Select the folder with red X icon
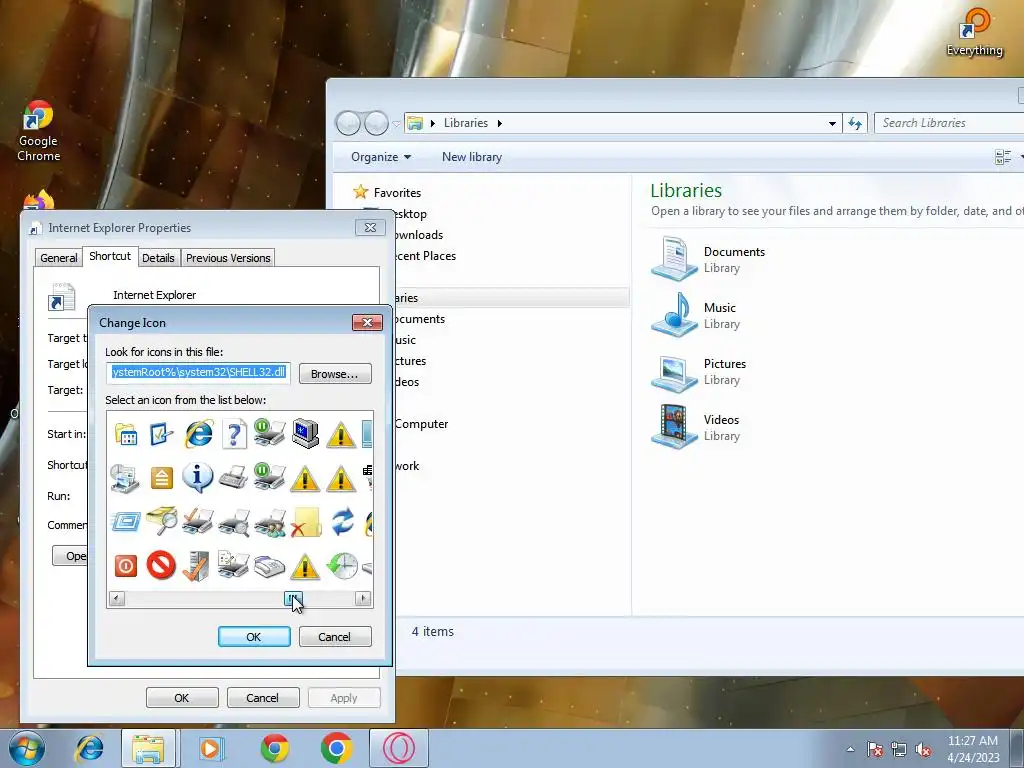The height and width of the screenshot is (768, 1024). [306, 522]
